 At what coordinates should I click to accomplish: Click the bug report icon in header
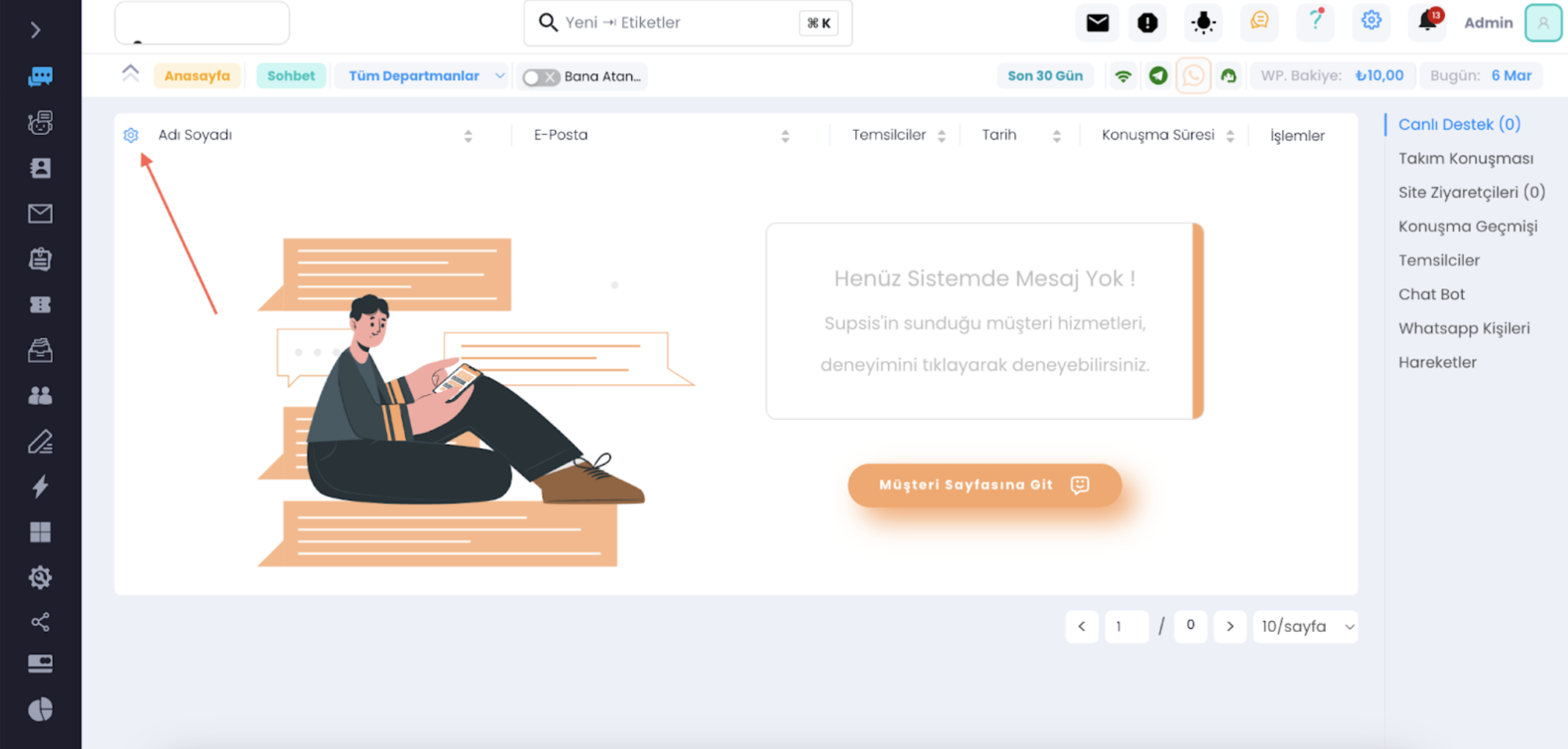click(x=1203, y=23)
